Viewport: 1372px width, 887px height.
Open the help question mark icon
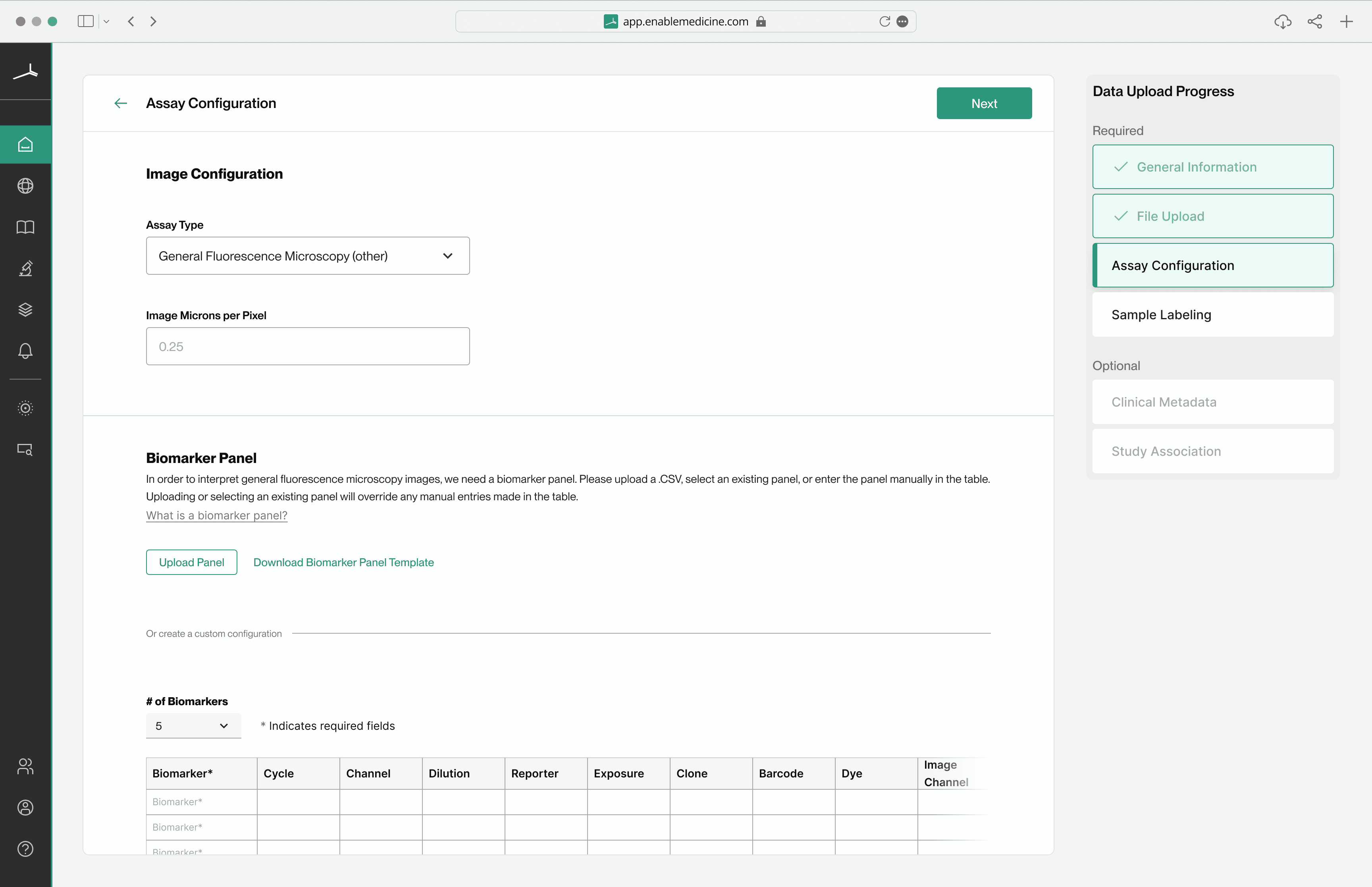(x=25, y=849)
